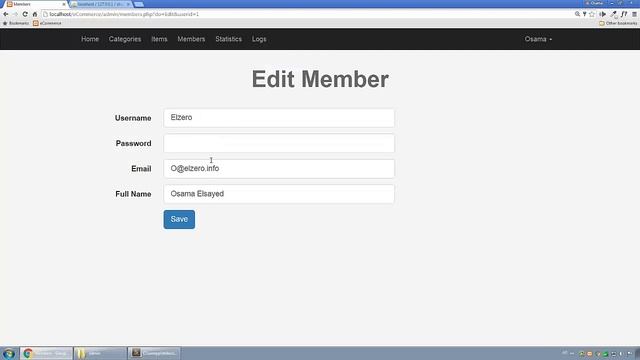Open the f? extension icon
This screenshot has height=360, width=640.
(x=624, y=14)
